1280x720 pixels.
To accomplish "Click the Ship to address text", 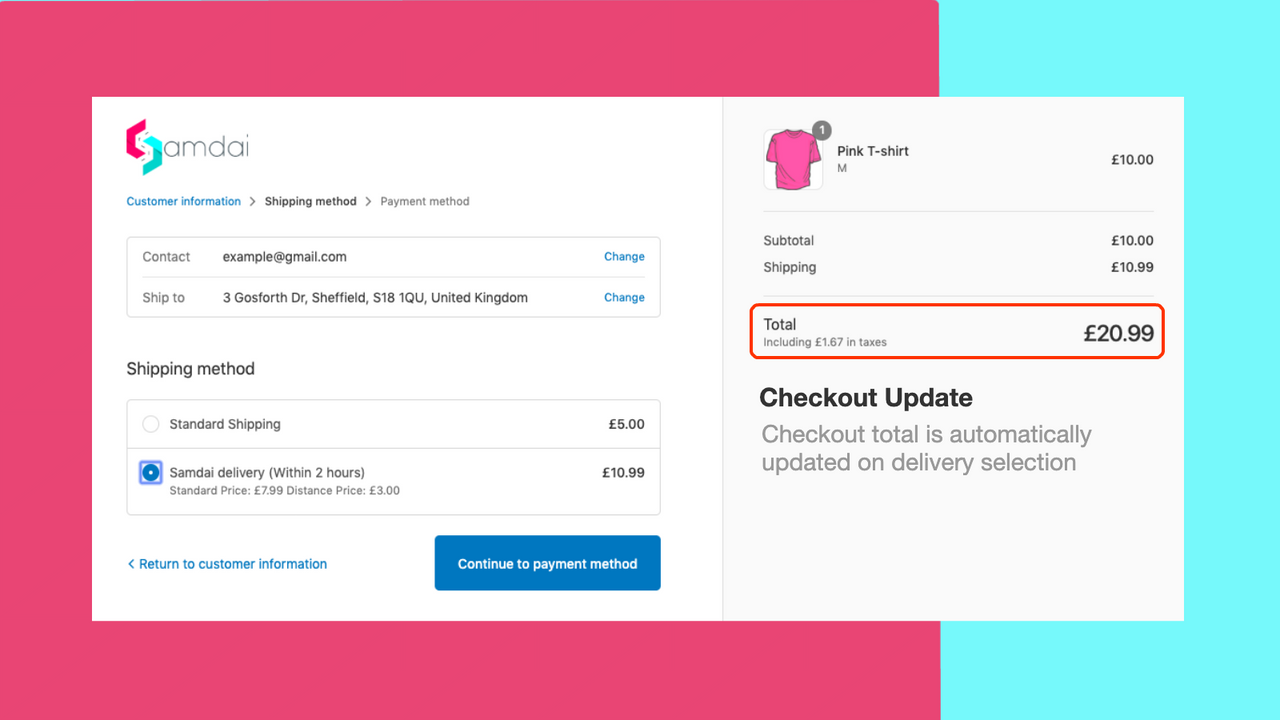I will click(375, 297).
